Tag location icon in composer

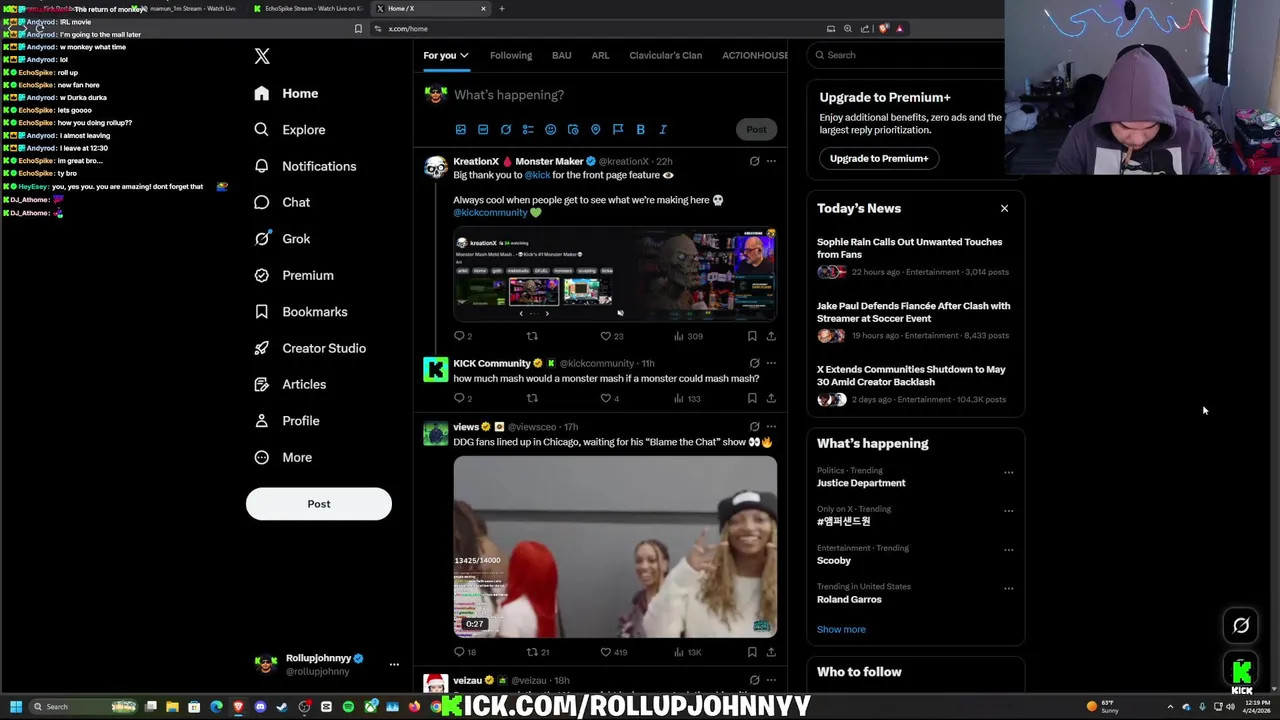pyautogui.click(x=595, y=129)
